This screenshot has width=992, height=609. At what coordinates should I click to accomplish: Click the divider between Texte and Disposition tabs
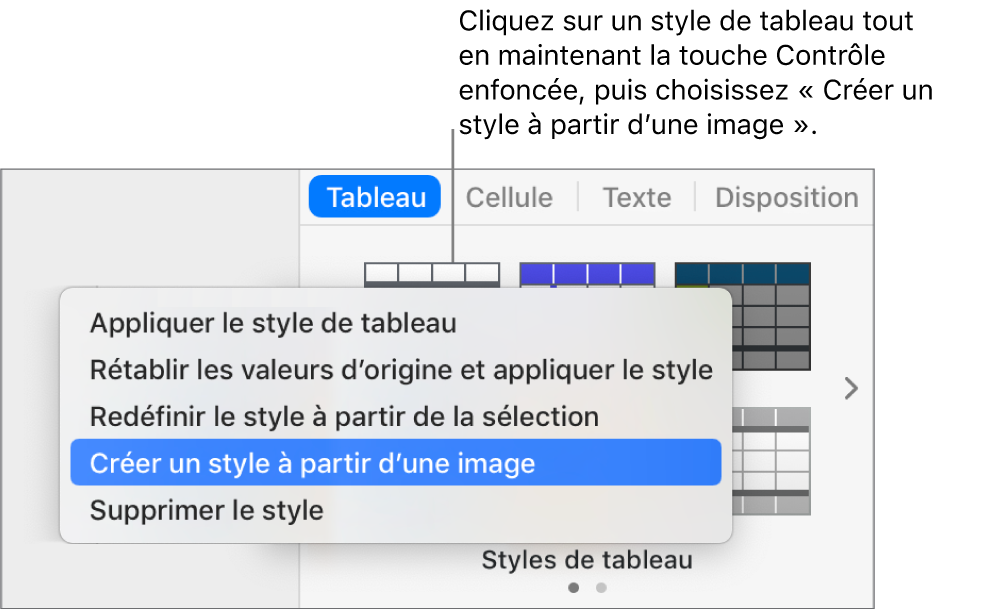point(694,198)
